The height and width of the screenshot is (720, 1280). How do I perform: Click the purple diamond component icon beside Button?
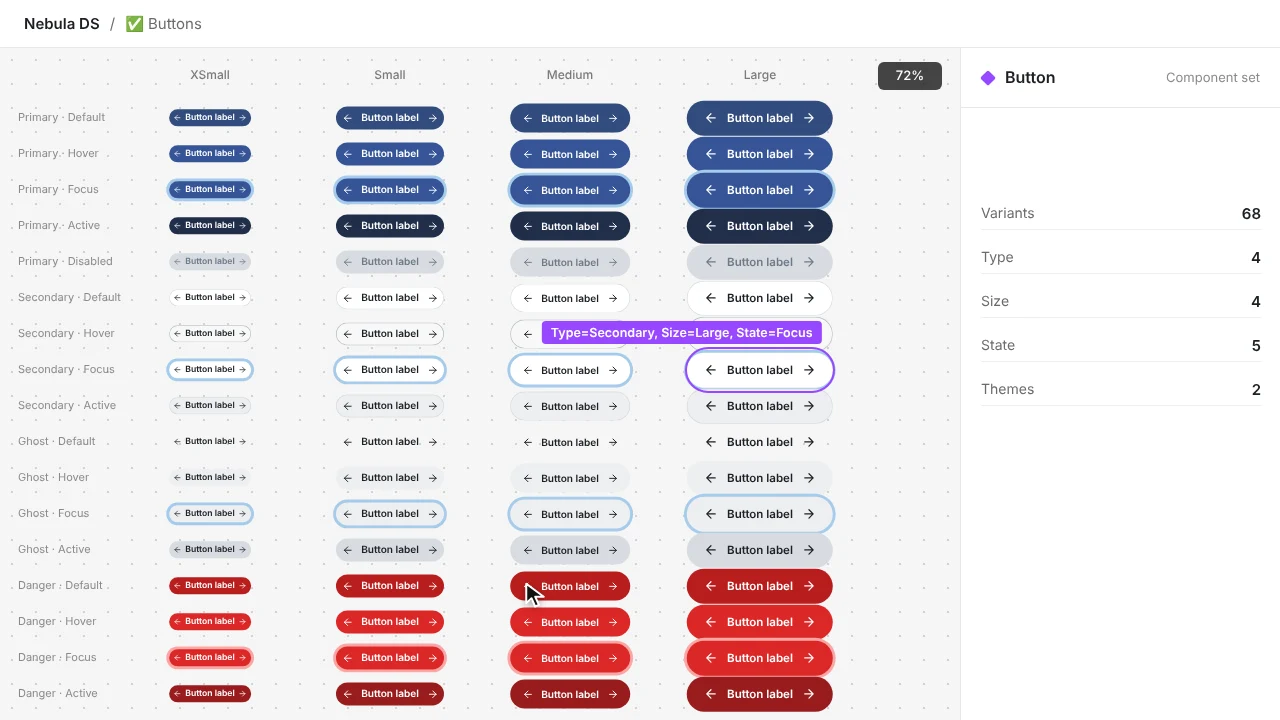[x=988, y=78]
